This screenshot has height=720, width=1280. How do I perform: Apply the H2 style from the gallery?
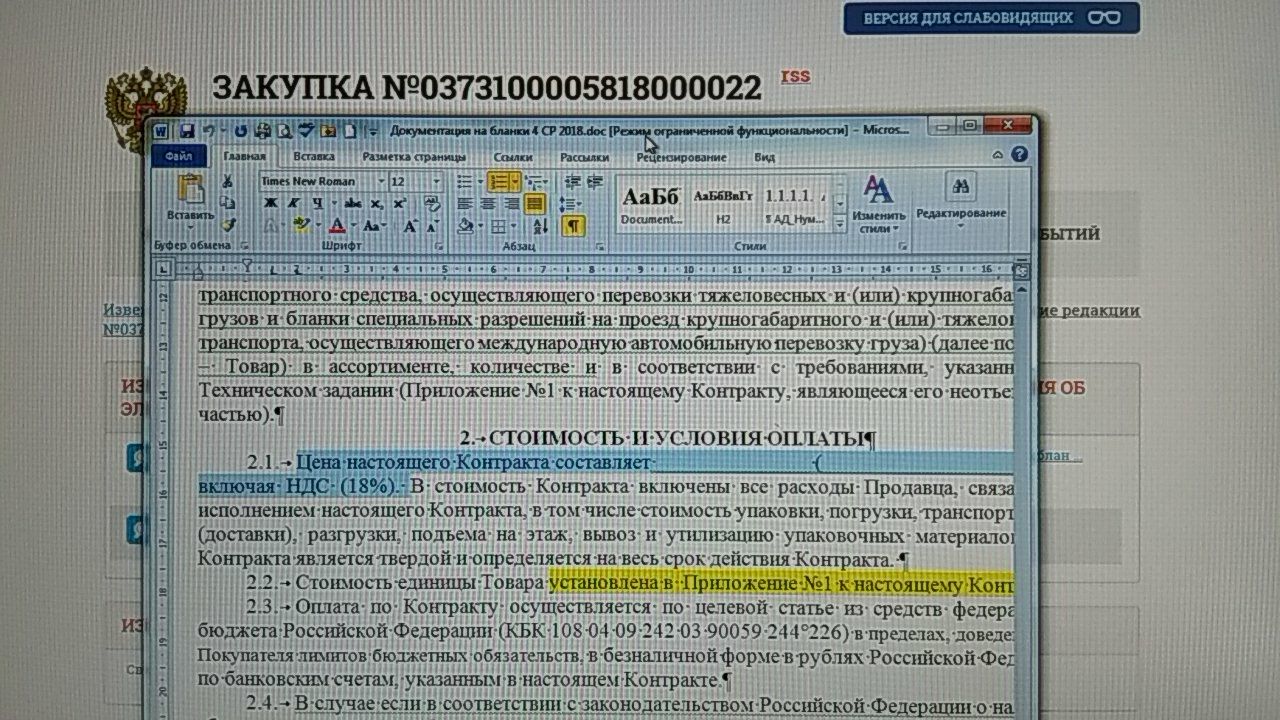click(723, 203)
